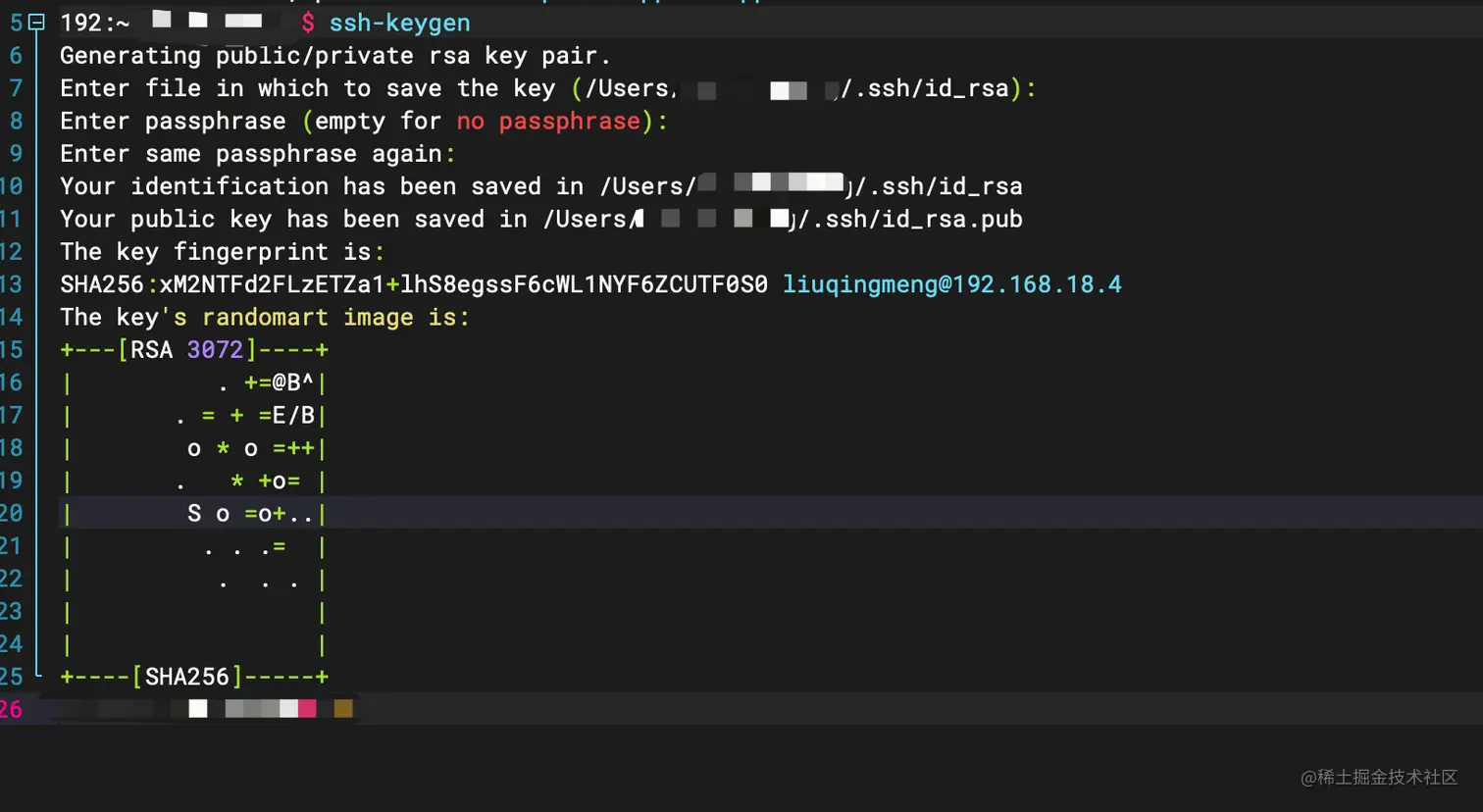Click 'liuqingmeng@192.168.18.4' text
Image resolution: width=1483 pixels, height=812 pixels.
(x=951, y=284)
